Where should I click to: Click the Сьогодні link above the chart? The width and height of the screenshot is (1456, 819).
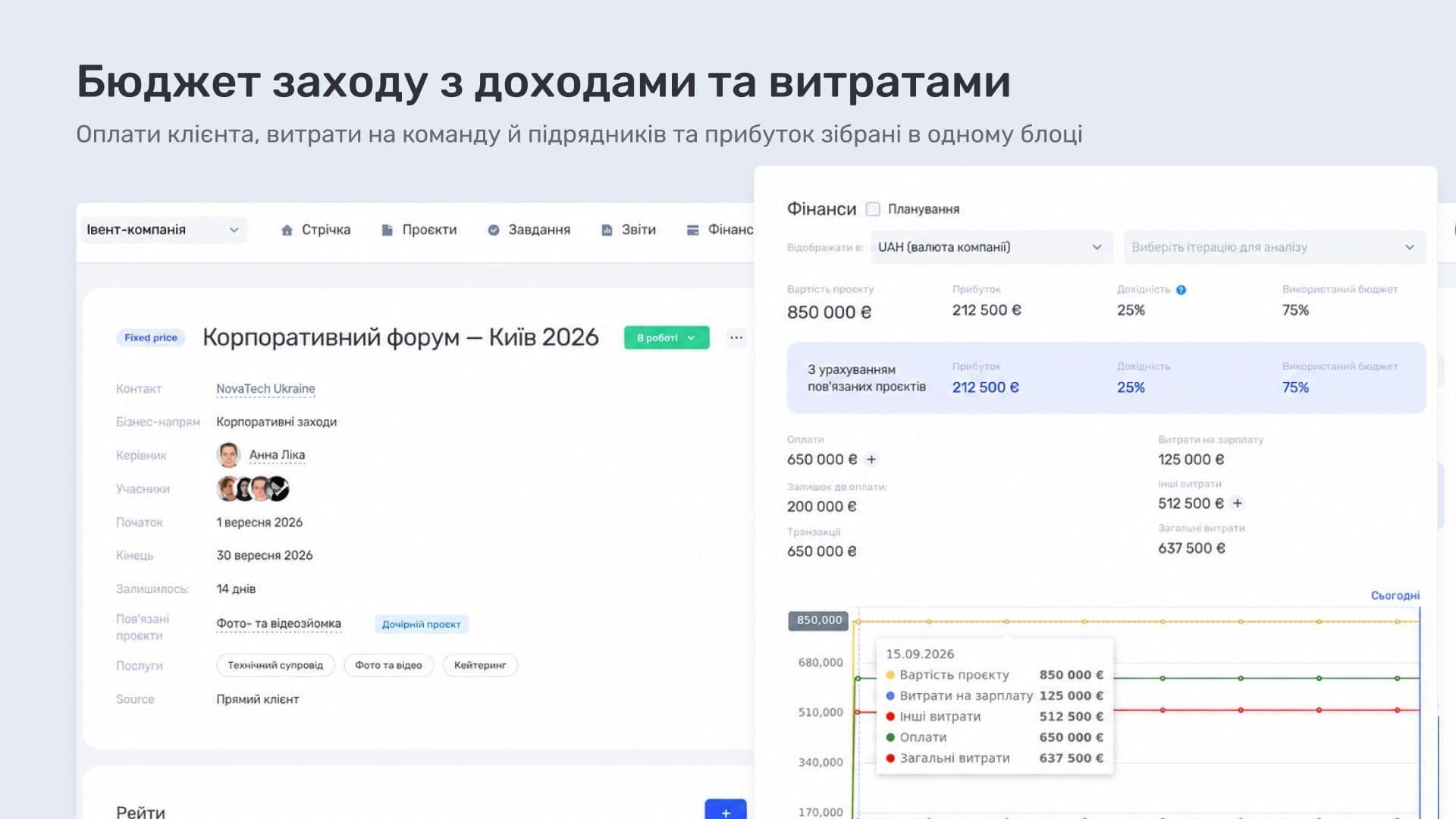pos(1395,596)
